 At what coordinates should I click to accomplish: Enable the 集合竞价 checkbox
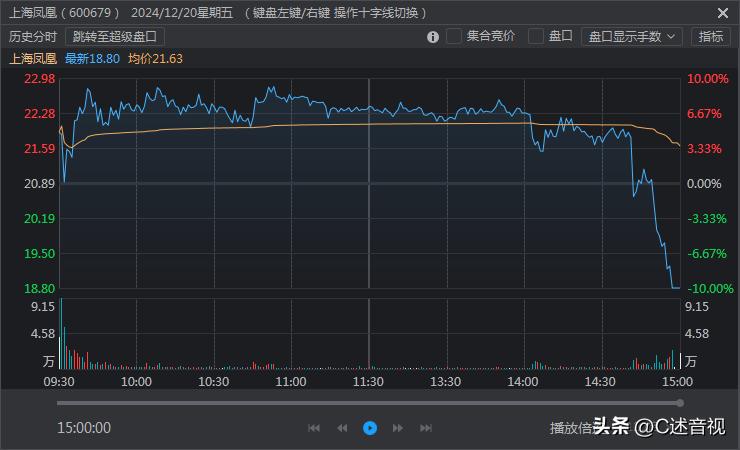(454, 36)
